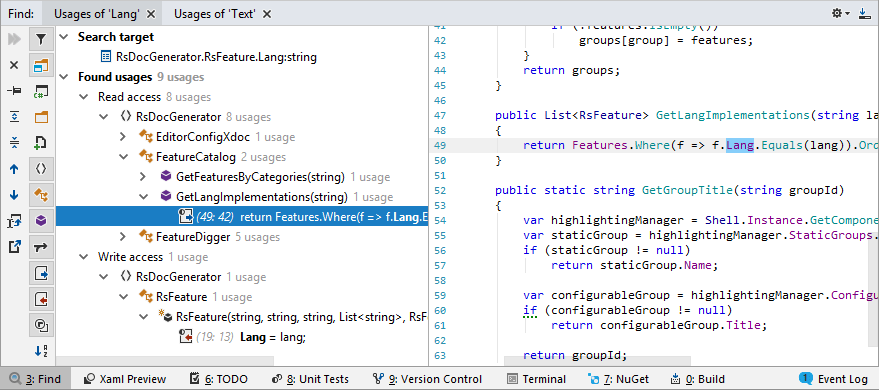Toggle the funnel filter button
The width and height of the screenshot is (879, 390).
[x=41, y=39]
